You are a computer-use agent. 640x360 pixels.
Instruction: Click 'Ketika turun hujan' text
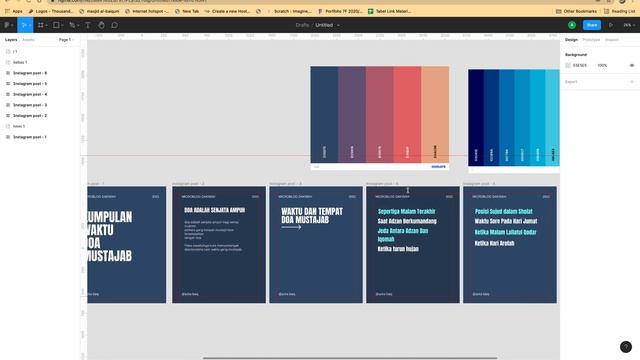pos(398,249)
